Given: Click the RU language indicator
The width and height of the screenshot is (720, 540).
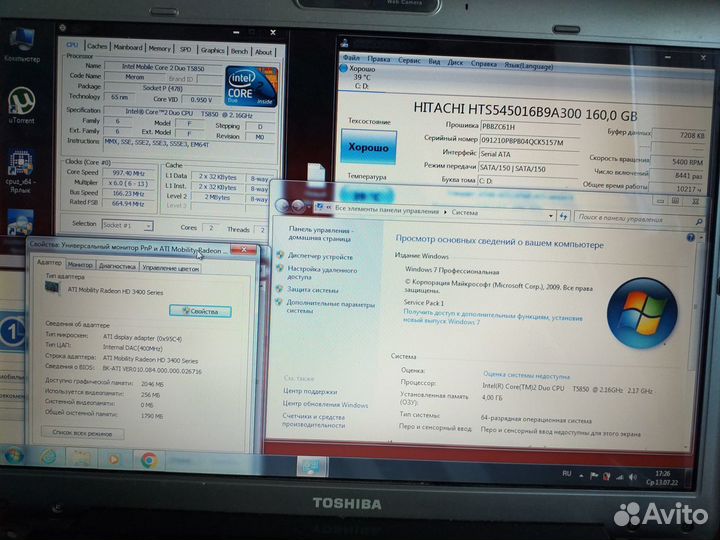Looking at the screenshot, I should pos(567,473).
